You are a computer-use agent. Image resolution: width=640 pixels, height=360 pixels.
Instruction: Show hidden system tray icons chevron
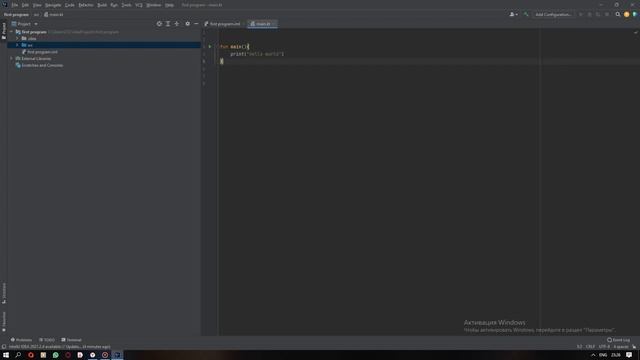(593, 355)
